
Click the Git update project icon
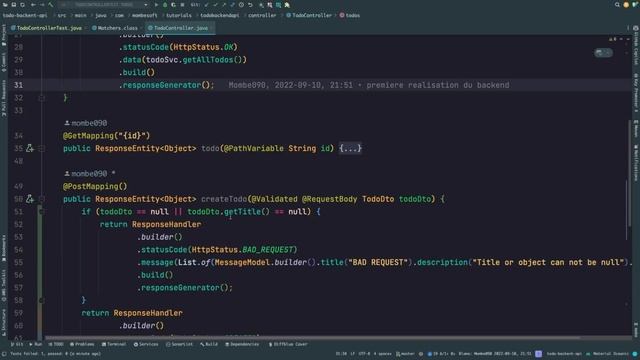(207, 4)
